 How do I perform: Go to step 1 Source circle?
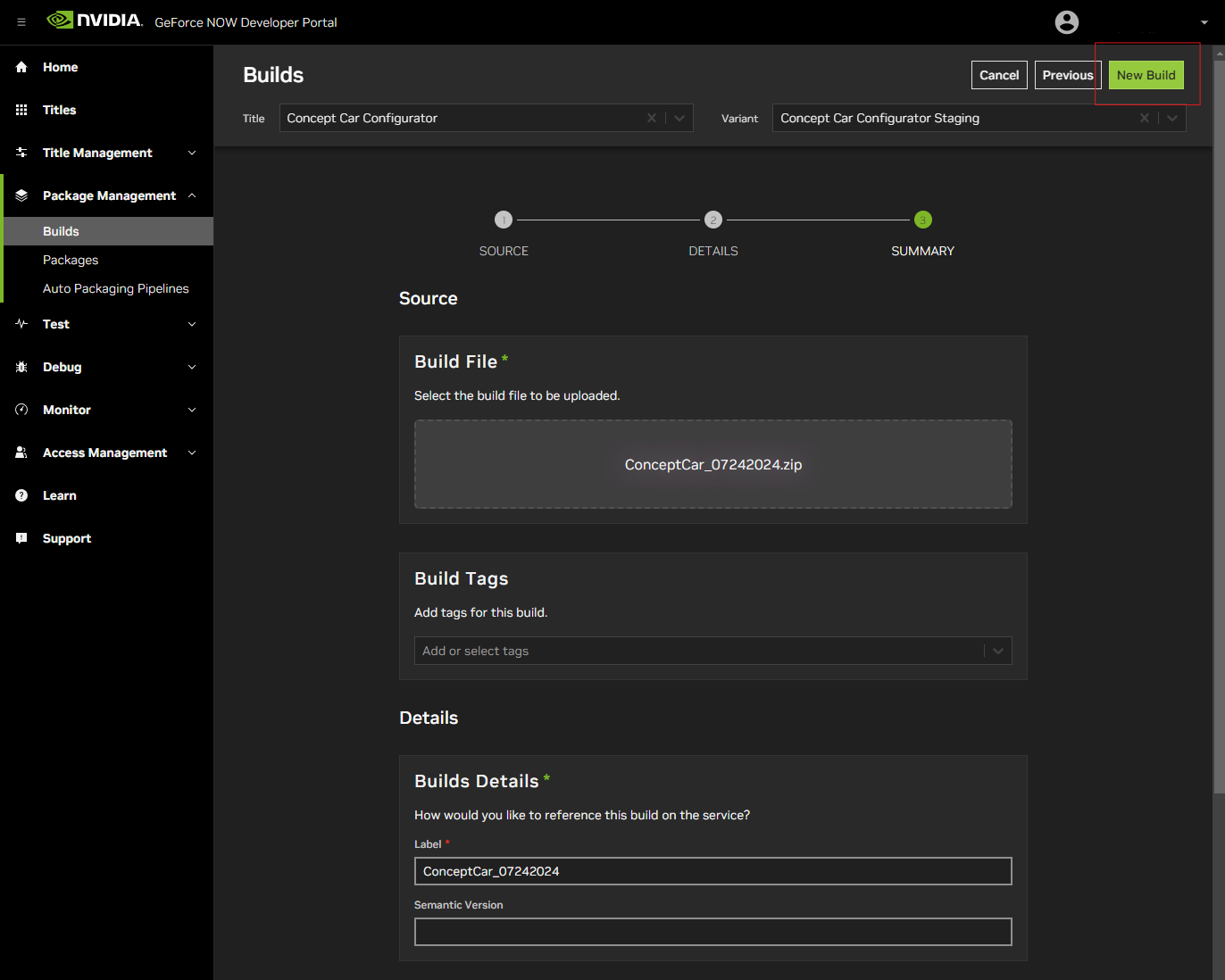coord(504,220)
